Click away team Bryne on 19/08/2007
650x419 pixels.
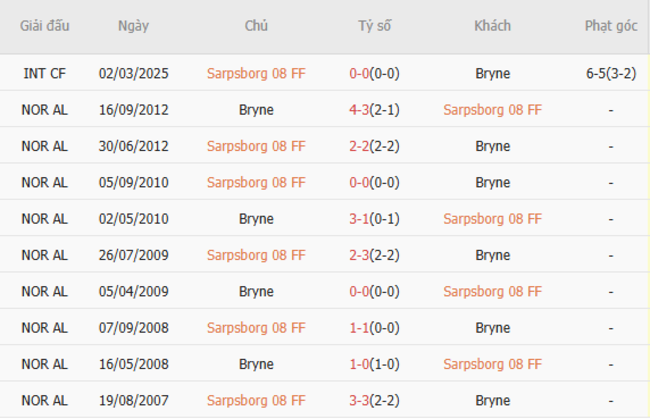[x=492, y=400]
